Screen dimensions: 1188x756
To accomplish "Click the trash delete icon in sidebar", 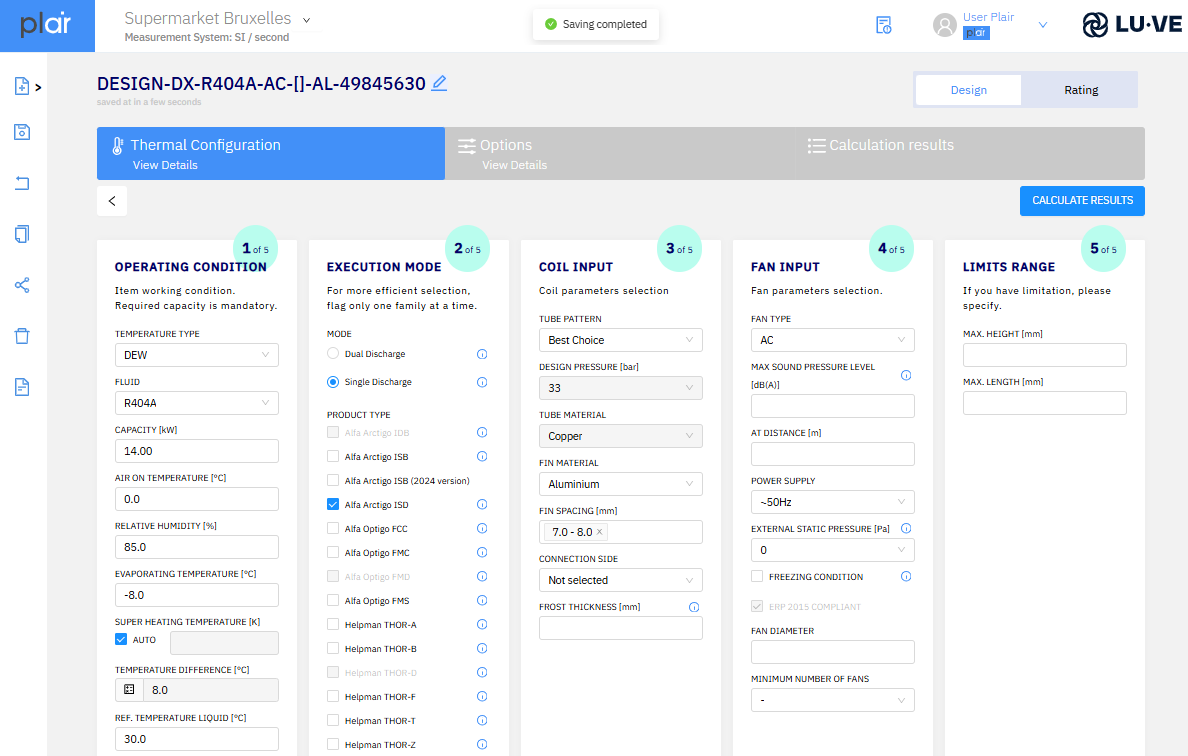I will pos(22,336).
